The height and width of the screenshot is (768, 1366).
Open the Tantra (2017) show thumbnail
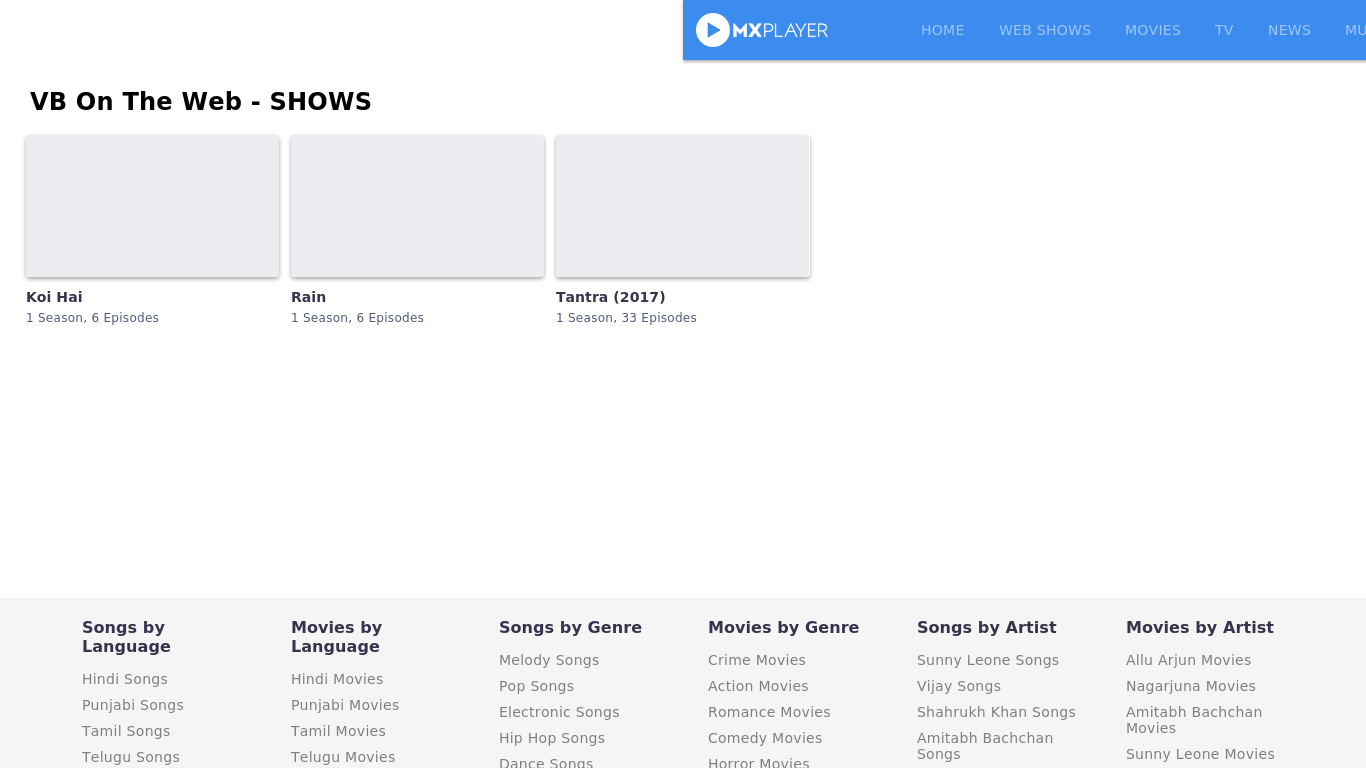click(682, 206)
